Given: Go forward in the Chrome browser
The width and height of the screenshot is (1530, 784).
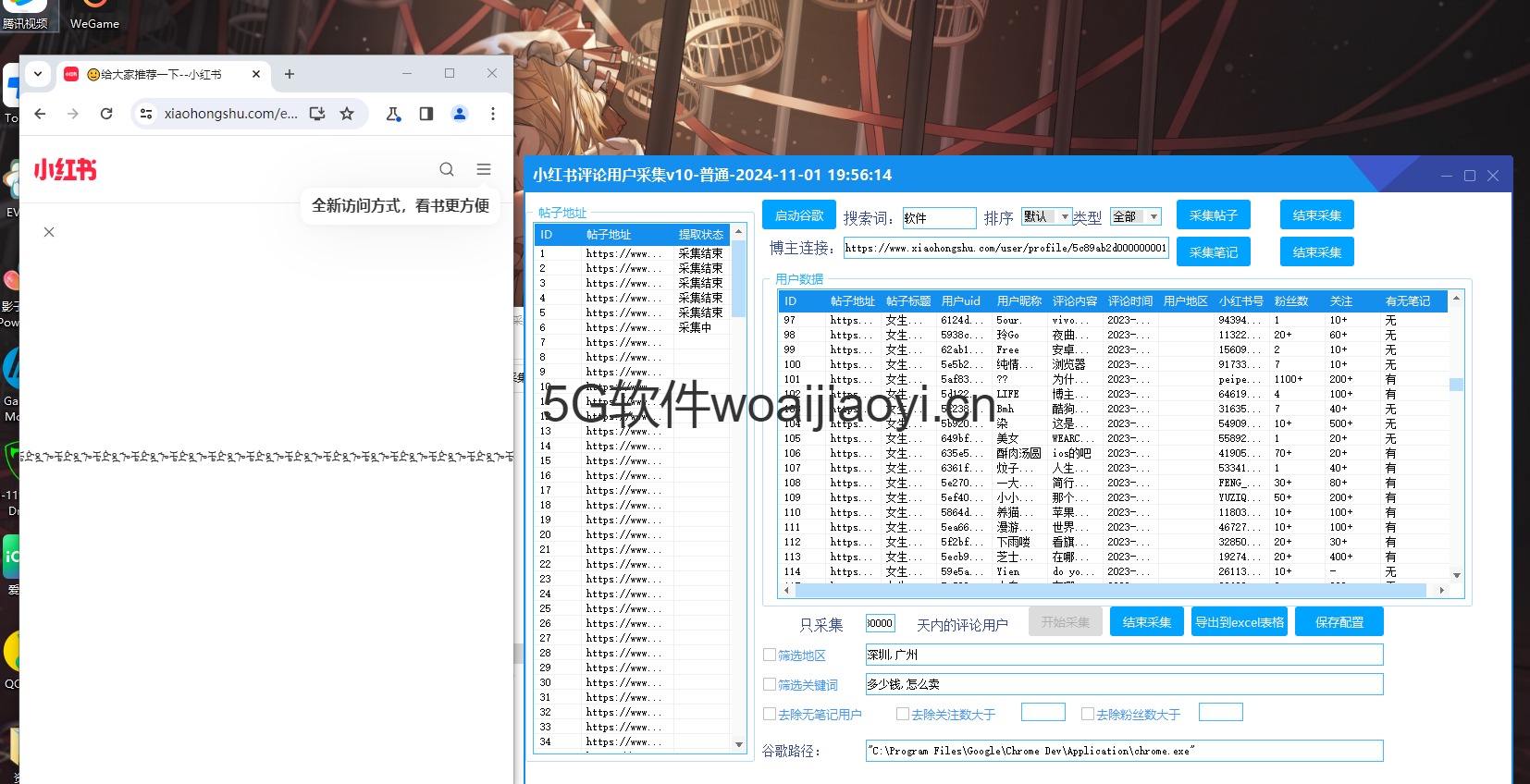Looking at the screenshot, I should pos(73,114).
